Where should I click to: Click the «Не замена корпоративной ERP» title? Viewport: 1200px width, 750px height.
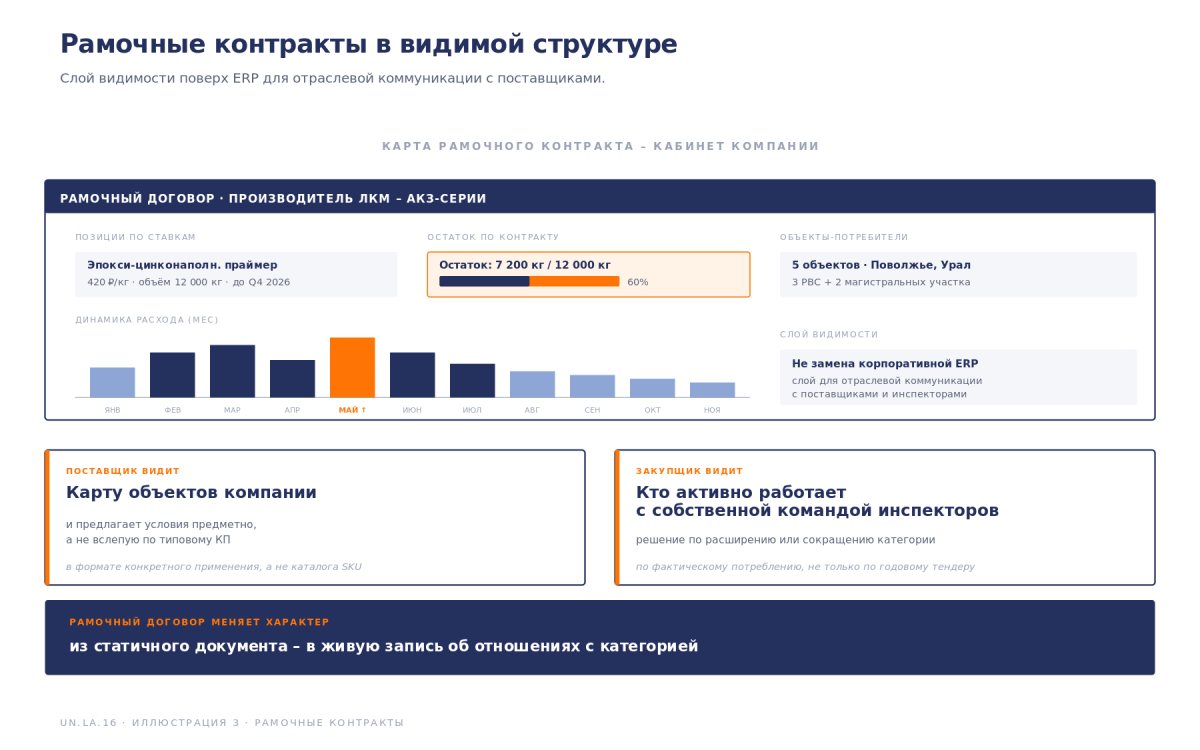click(x=885, y=364)
